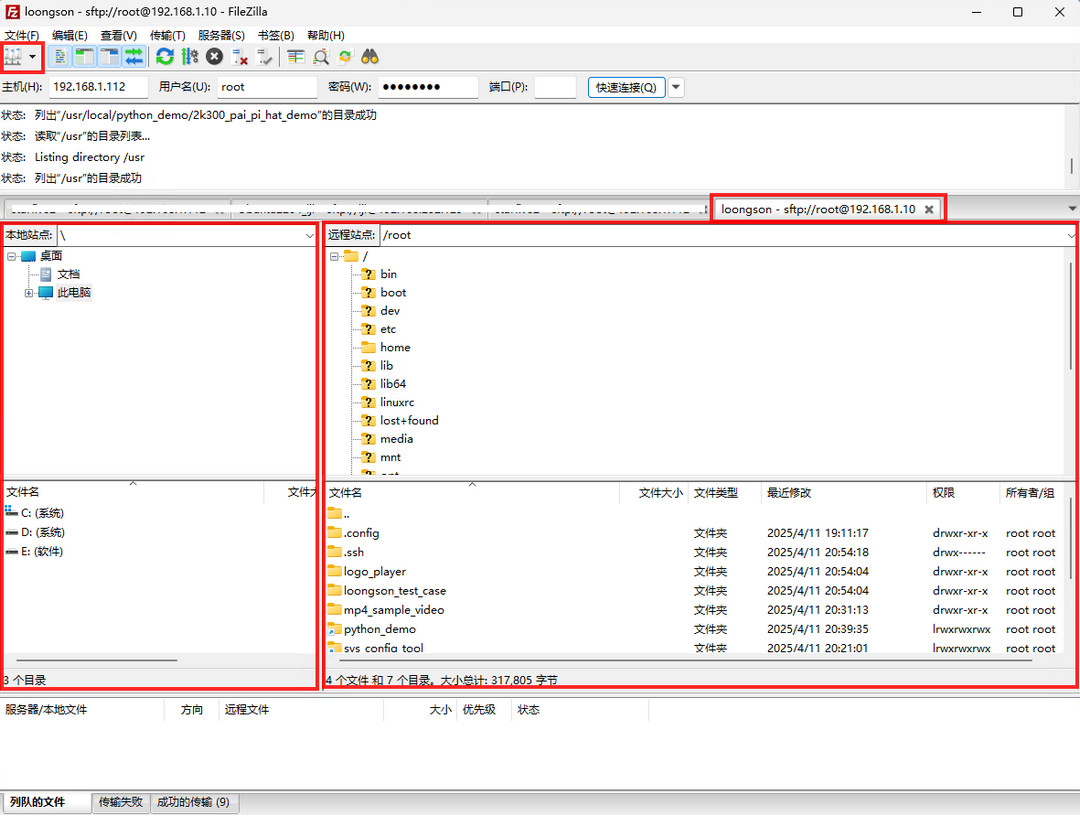Refresh the file and folder lists
This screenshot has width=1080, height=816.
[165, 57]
